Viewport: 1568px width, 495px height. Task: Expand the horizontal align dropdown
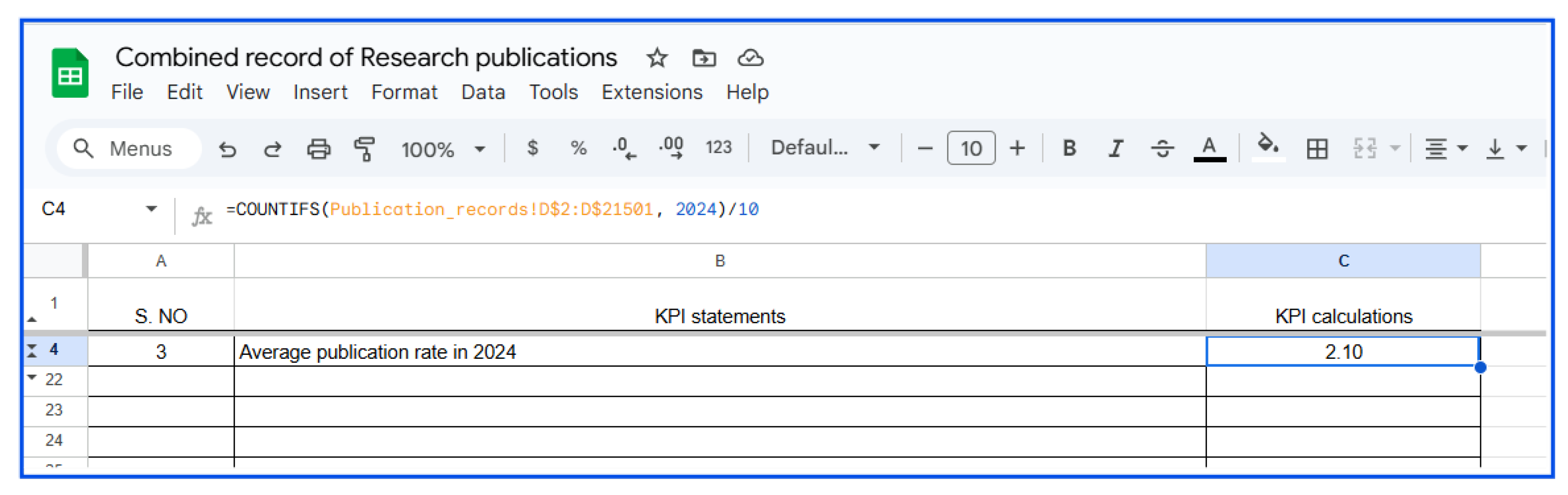[1446, 149]
